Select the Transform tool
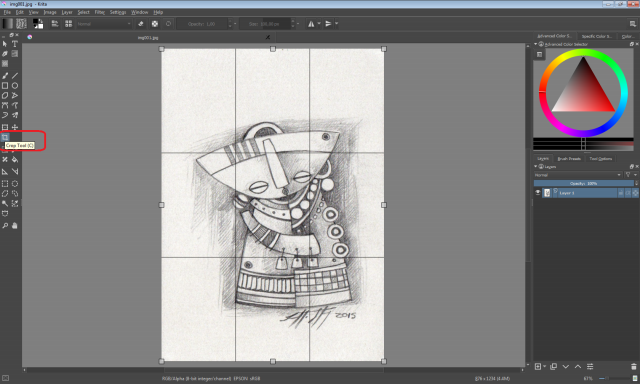640x384 pixels. click(5, 127)
